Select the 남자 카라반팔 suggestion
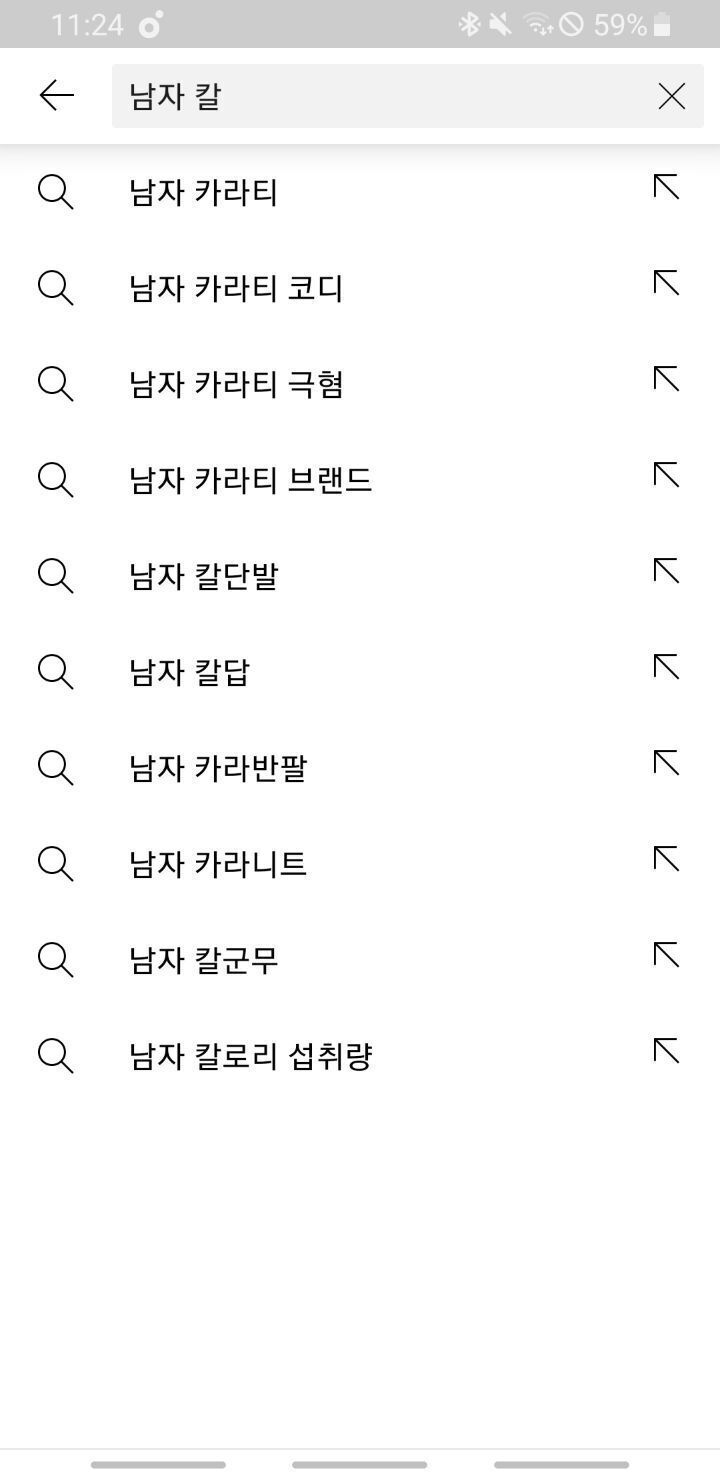 pos(217,767)
